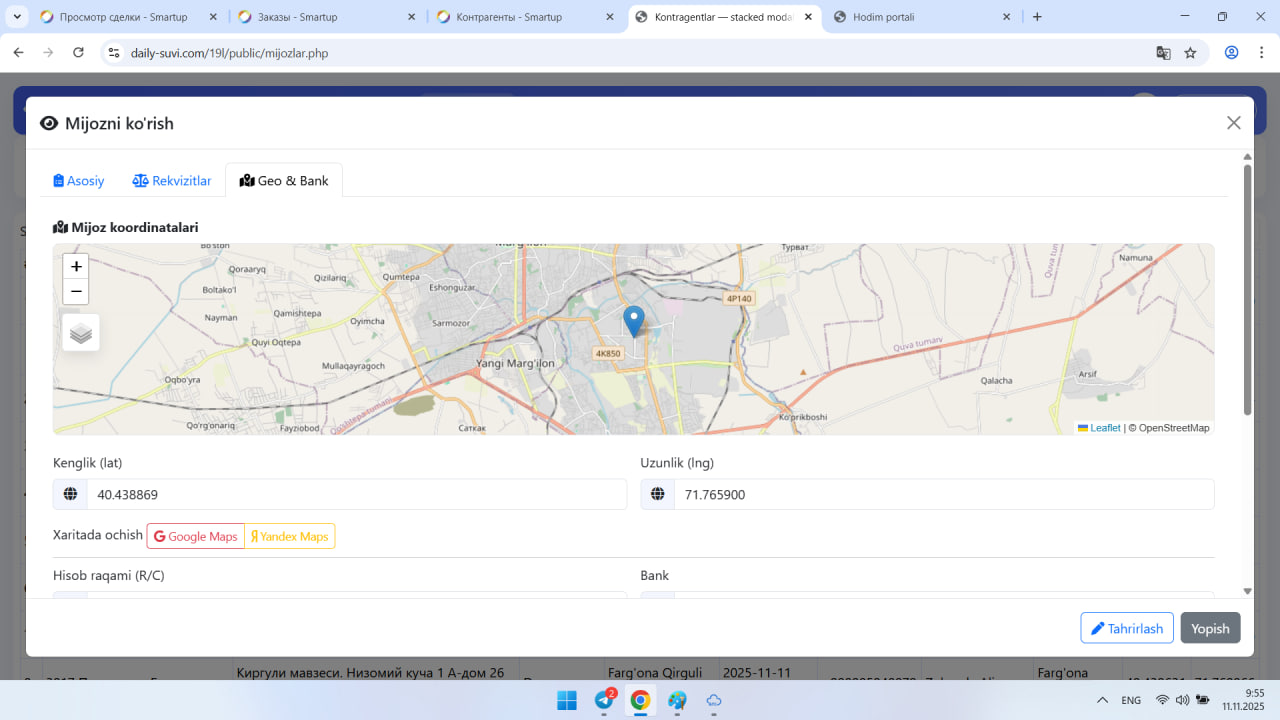This screenshot has width=1280, height=720.
Task: Open location in Google Maps
Action: tap(196, 537)
